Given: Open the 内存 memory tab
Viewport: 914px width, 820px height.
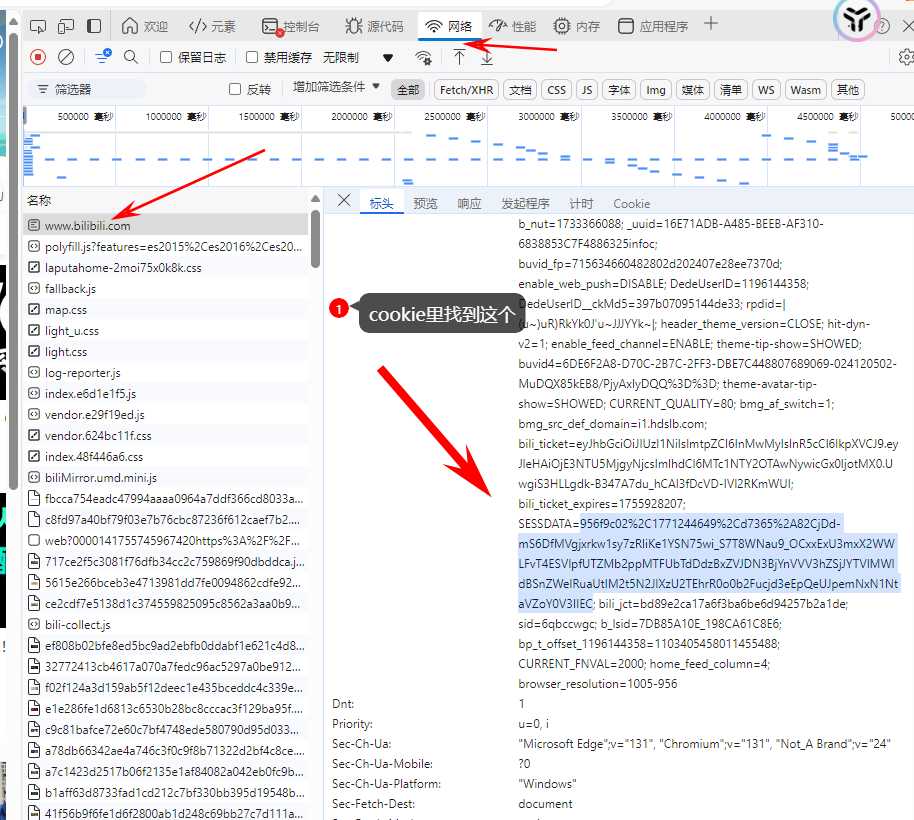Looking at the screenshot, I should (x=576, y=26).
